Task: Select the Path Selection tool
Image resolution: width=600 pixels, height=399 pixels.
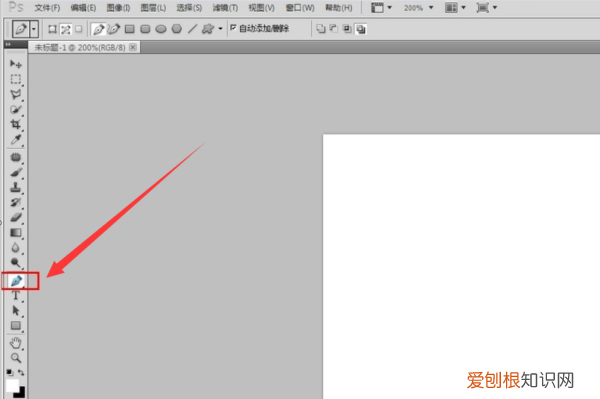Action: 16,310
